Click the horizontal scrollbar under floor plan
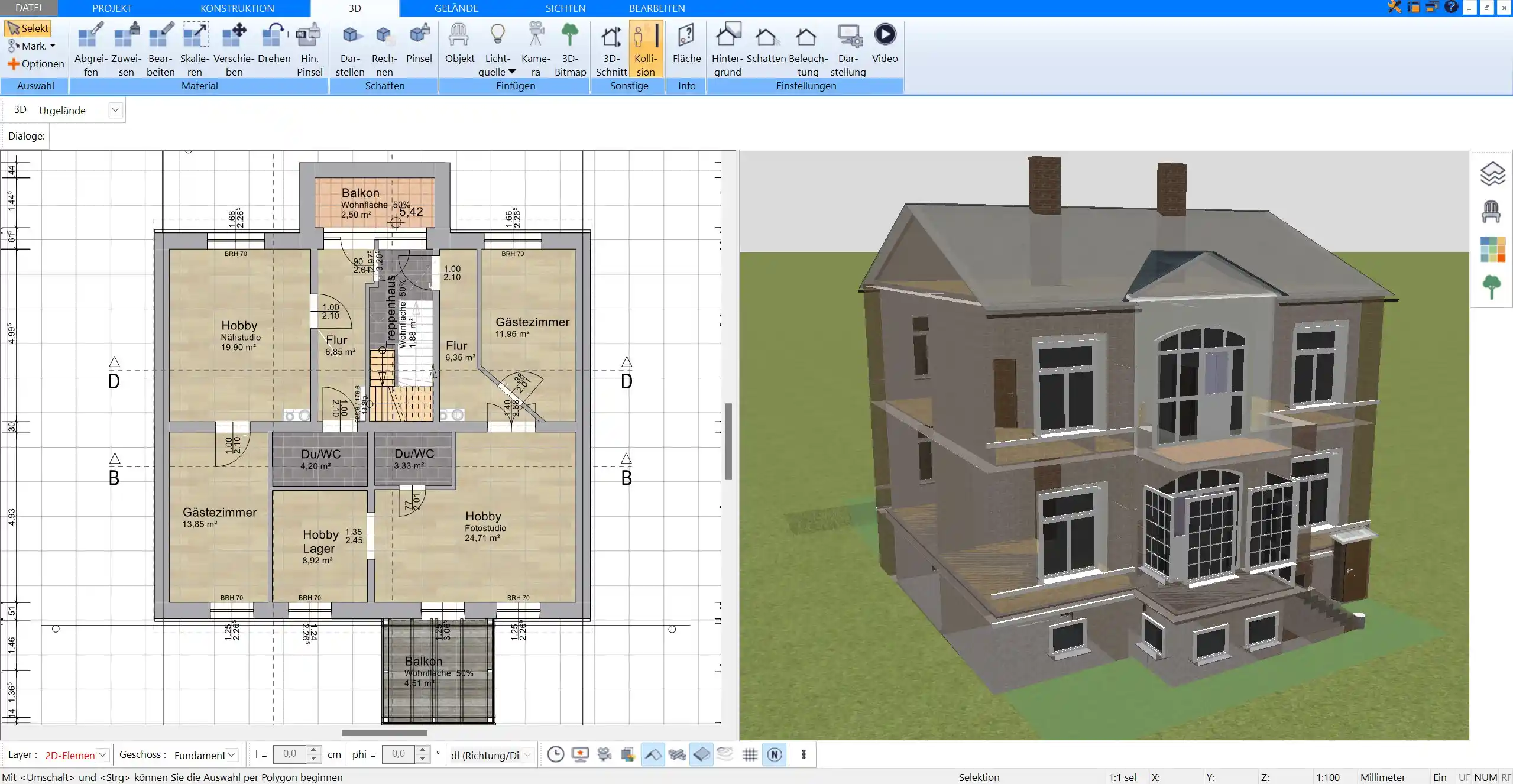 384,733
